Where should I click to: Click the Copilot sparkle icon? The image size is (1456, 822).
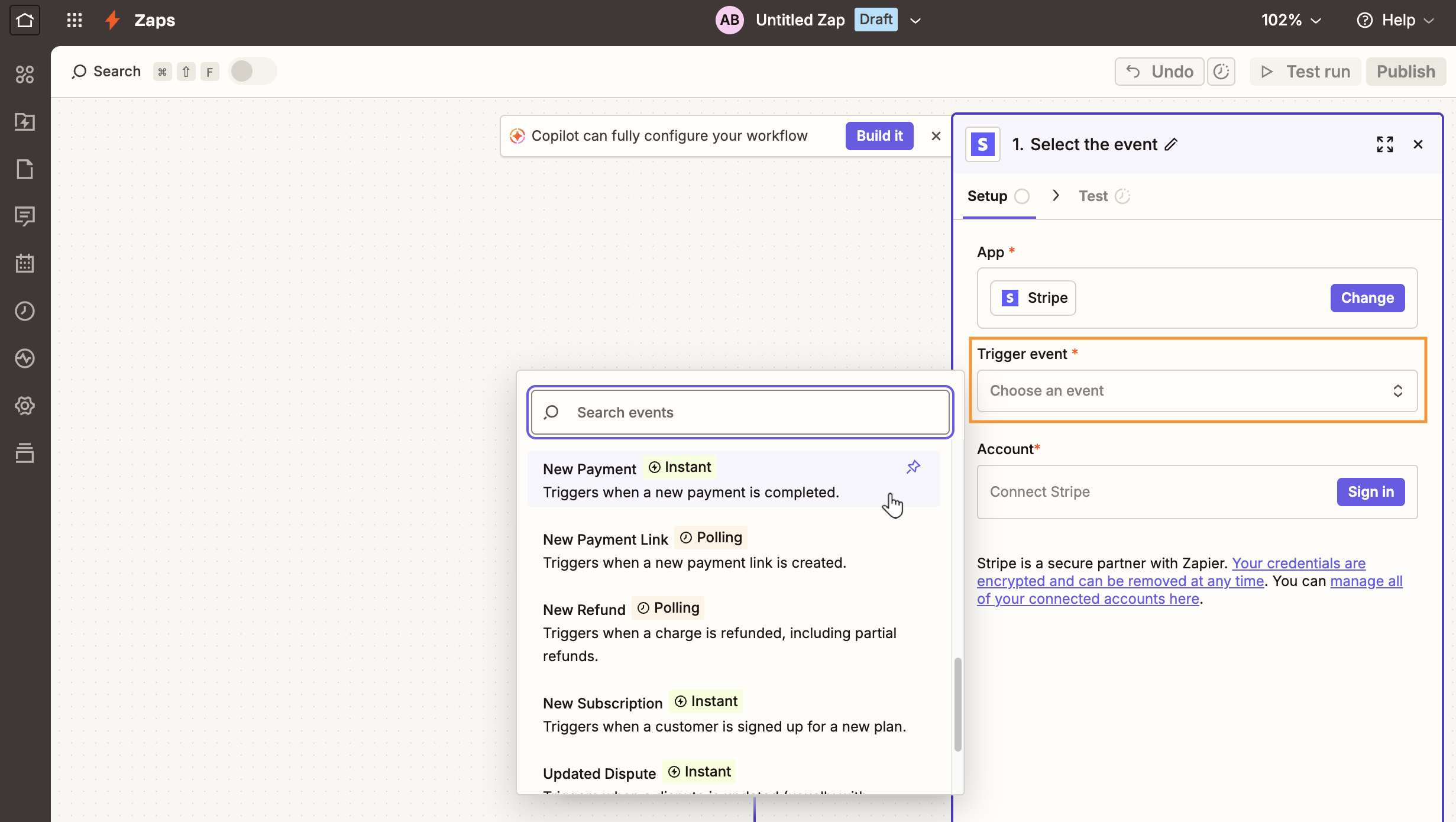point(517,136)
